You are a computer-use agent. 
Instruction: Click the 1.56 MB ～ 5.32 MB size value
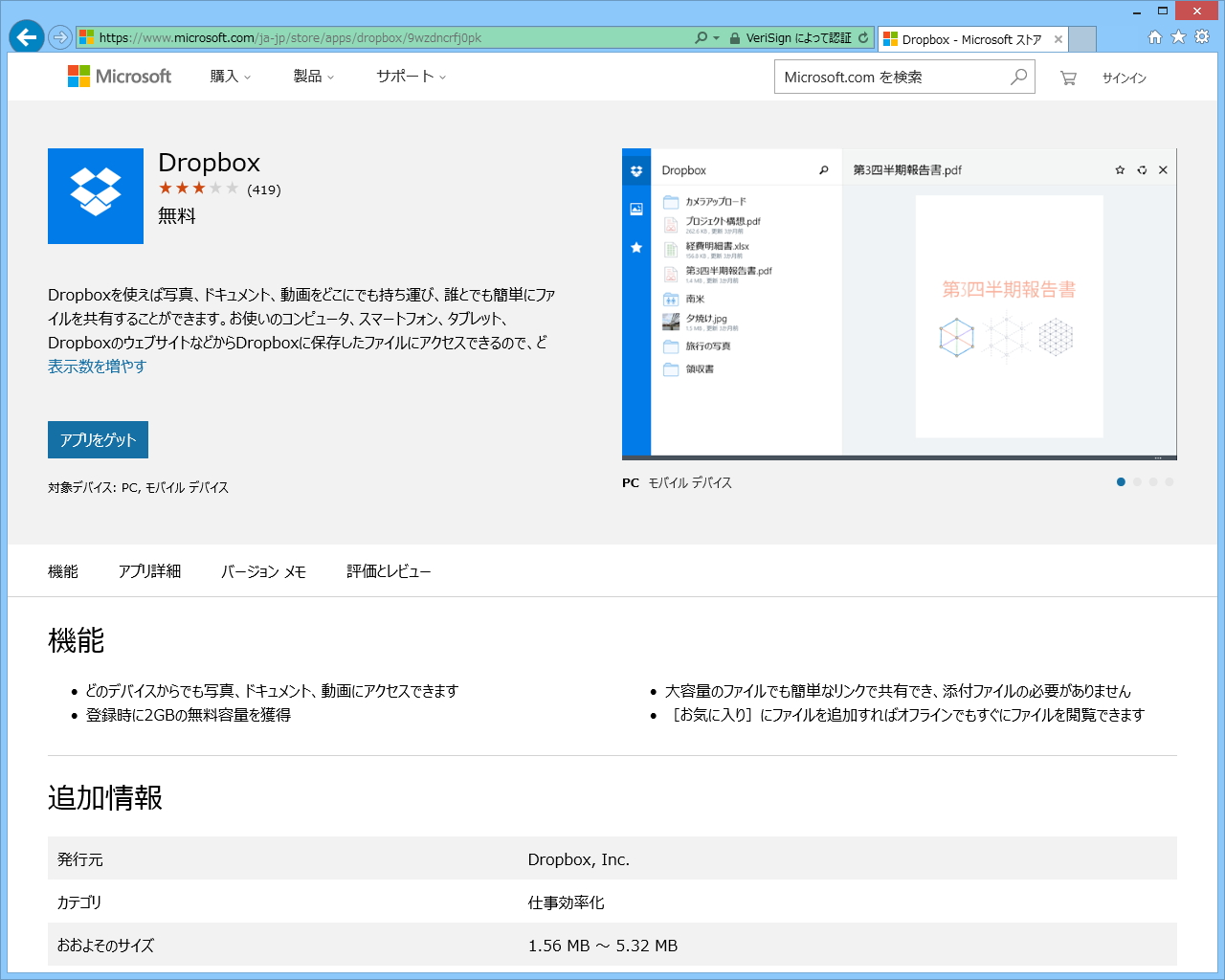point(603,946)
